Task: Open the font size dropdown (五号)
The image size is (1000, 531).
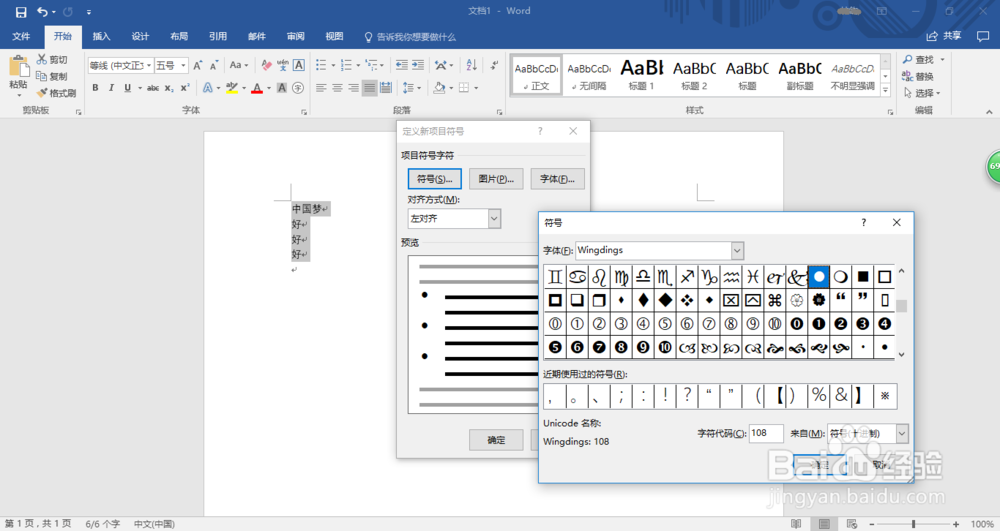Action: (x=183, y=66)
